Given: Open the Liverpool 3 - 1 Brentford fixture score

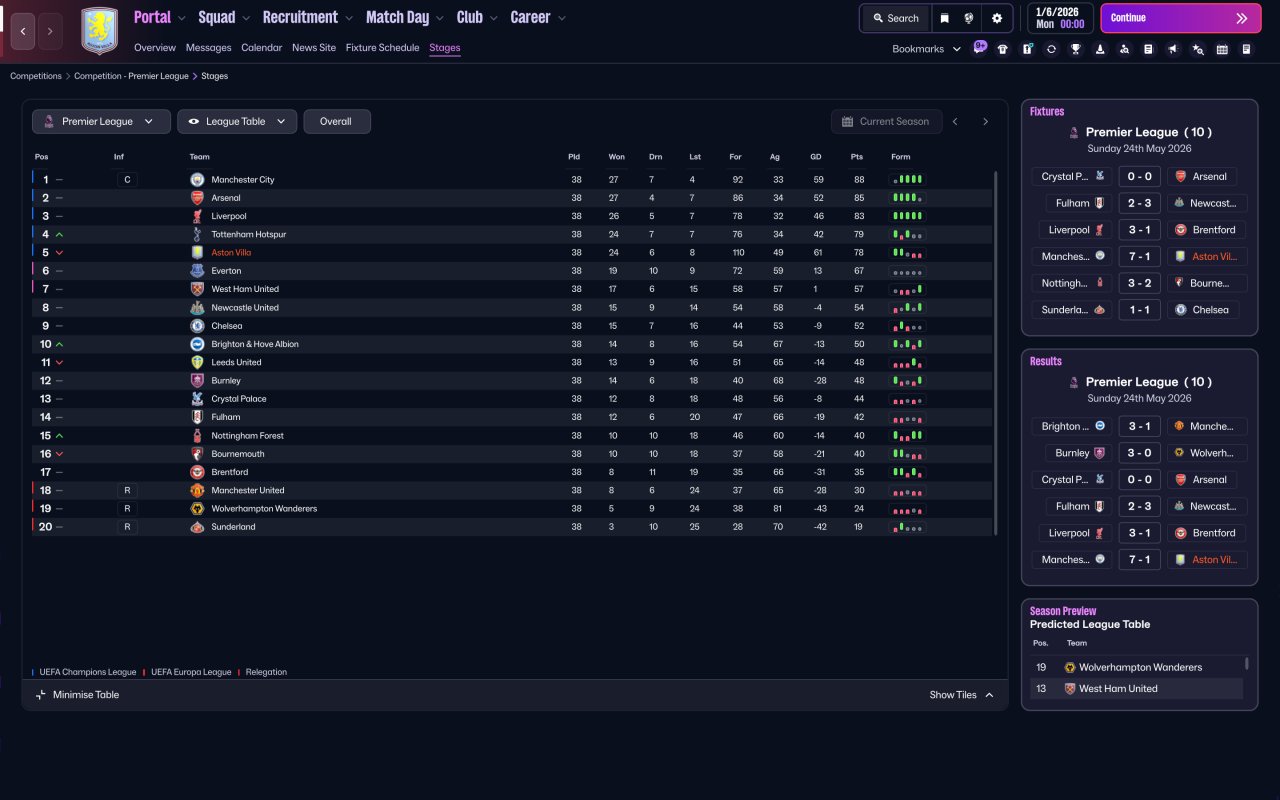Looking at the screenshot, I should tap(1139, 230).
